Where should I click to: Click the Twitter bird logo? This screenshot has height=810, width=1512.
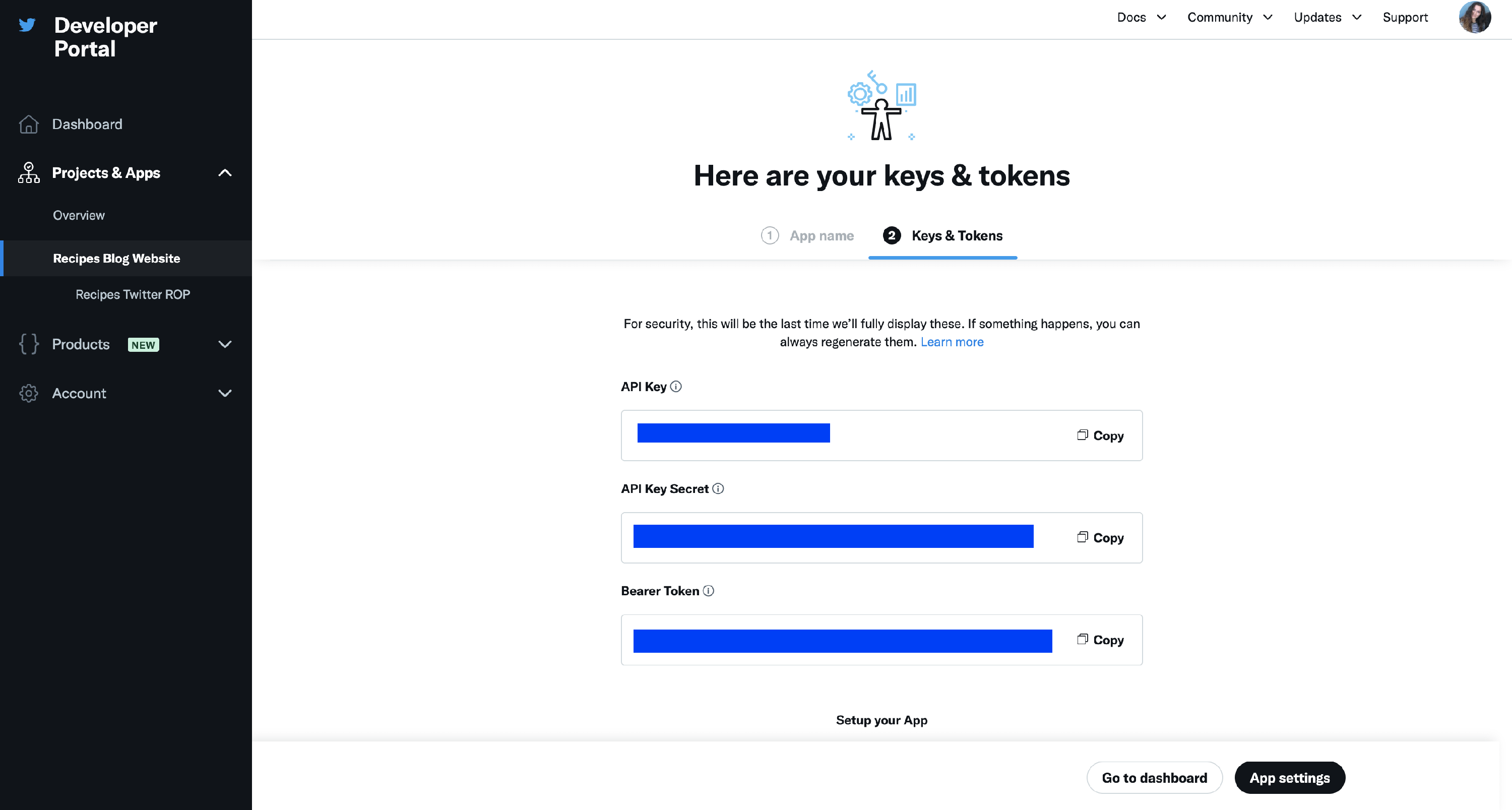pyautogui.click(x=27, y=25)
